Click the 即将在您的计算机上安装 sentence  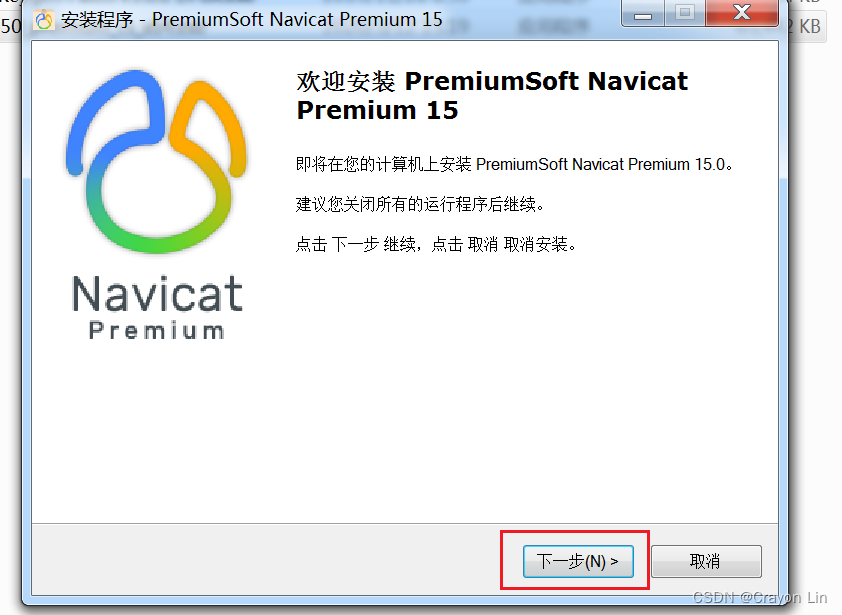[x=514, y=164]
